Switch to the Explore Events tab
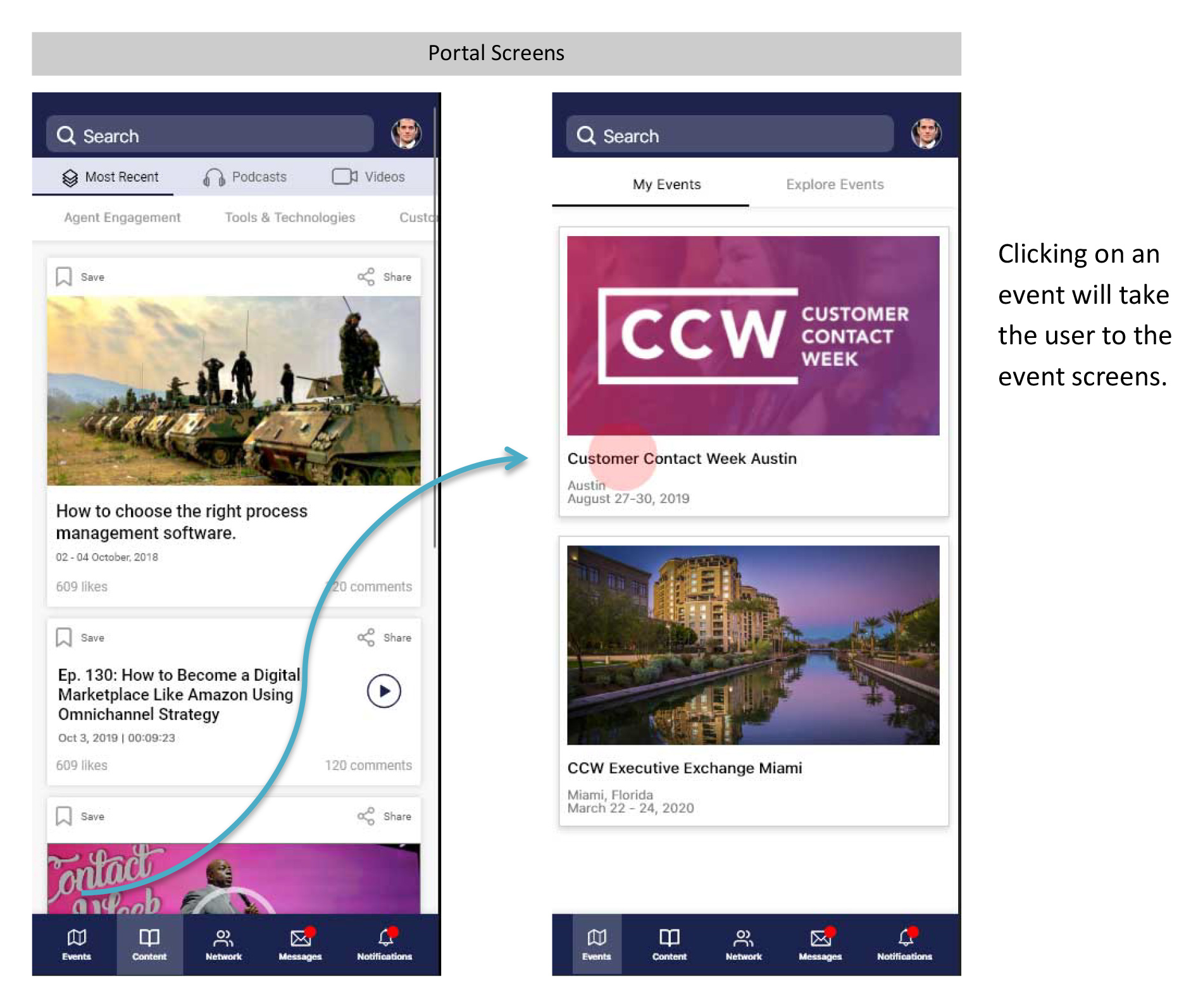This screenshot has width=1203, height=1008. click(x=835, y=185)
